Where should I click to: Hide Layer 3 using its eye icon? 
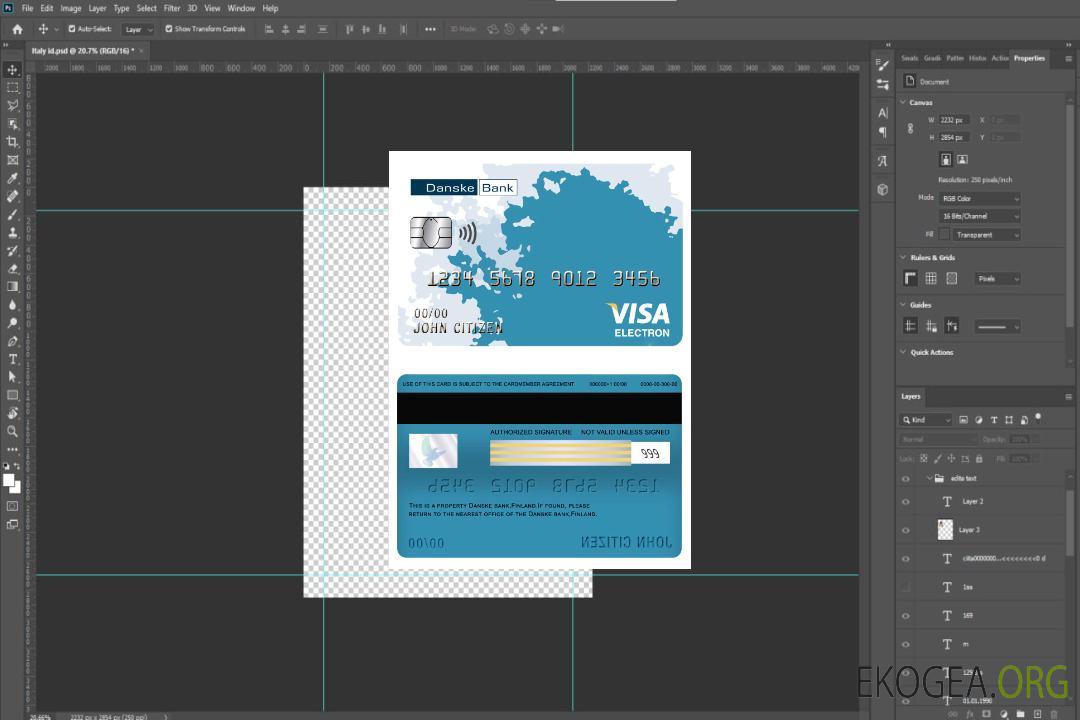coord(906,531)
